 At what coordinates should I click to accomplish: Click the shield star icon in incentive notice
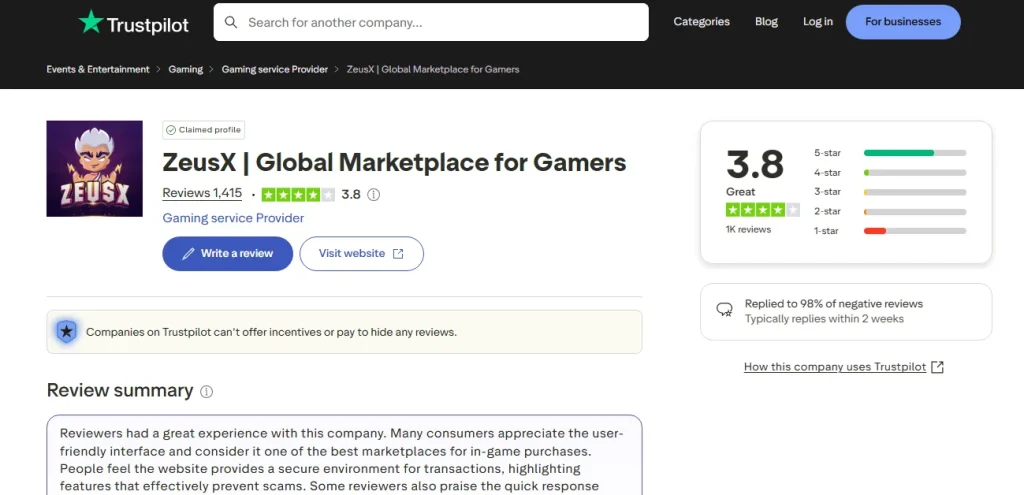point(66,332)
